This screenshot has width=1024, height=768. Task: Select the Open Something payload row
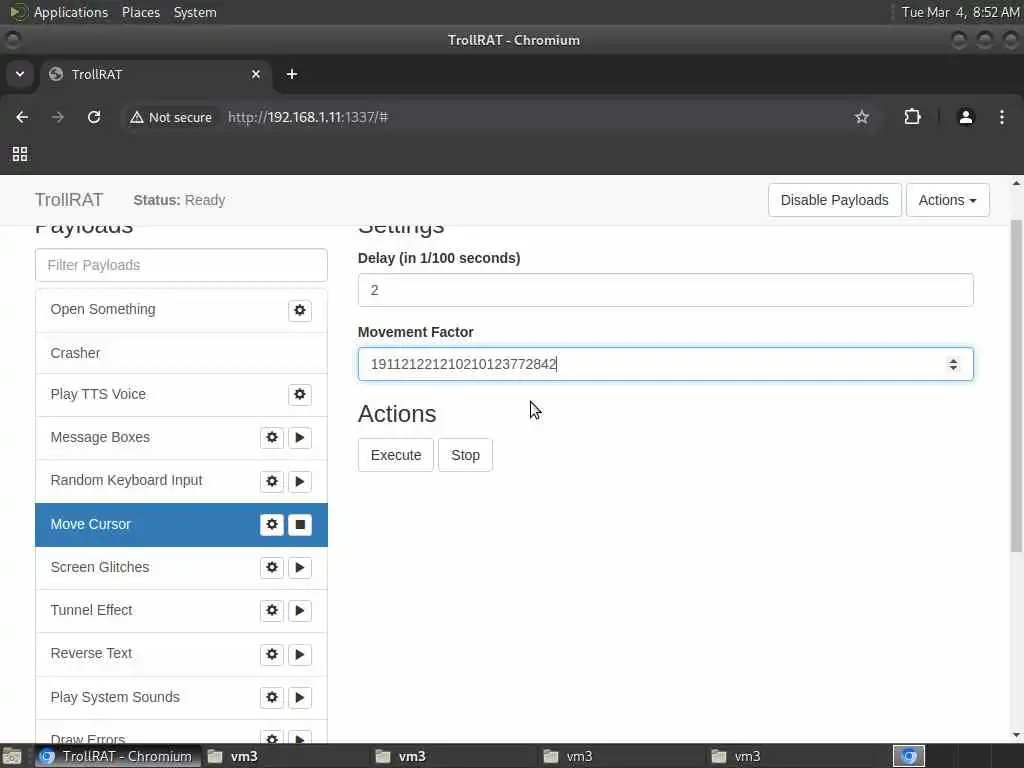pos(181,310)
